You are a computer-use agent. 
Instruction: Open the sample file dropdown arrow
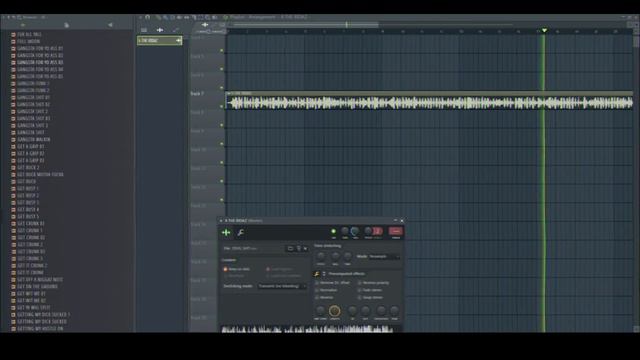305,248
